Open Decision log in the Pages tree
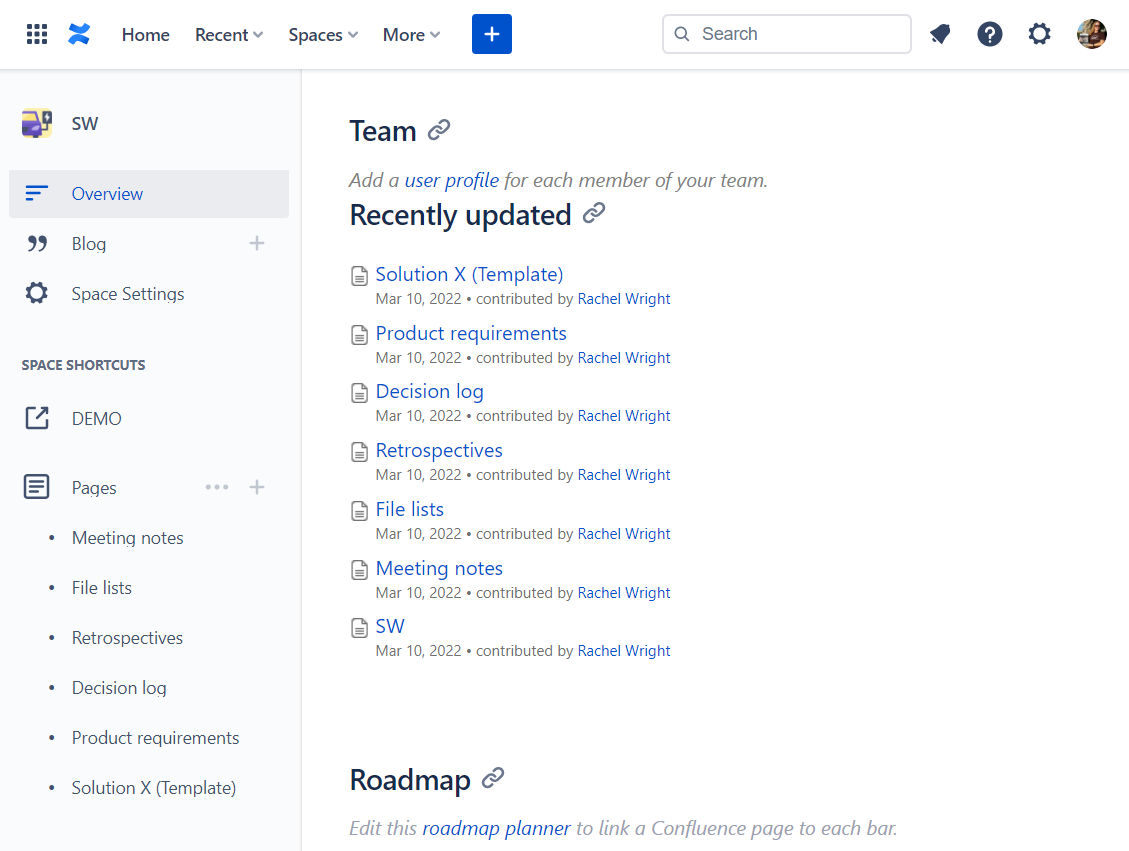This screenshot has height=851, width=1129. click(119, 688)
